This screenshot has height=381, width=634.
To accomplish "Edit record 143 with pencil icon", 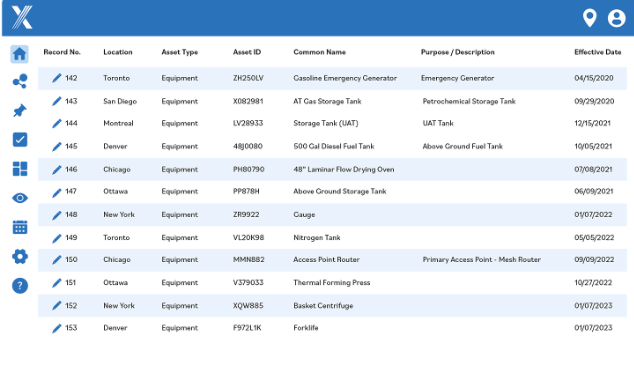I will pos(57,101).
